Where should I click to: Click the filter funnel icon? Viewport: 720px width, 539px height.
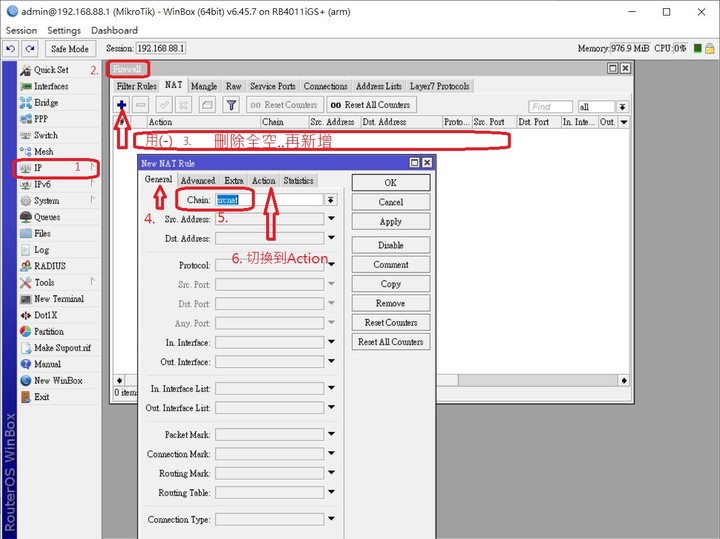point(231,105)
